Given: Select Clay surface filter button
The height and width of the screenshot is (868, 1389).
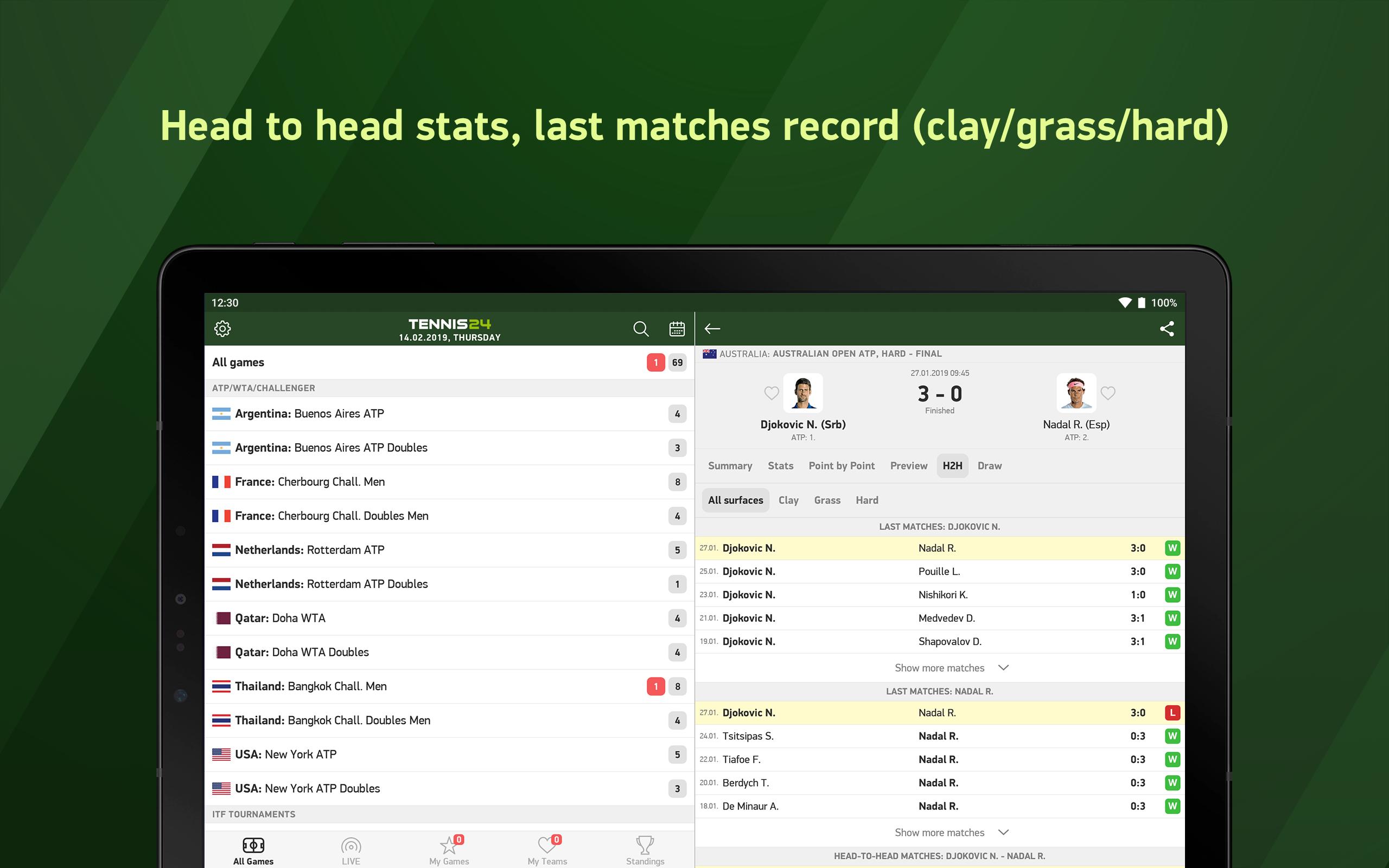Looking at the screenshot, I should pos(788,499).
